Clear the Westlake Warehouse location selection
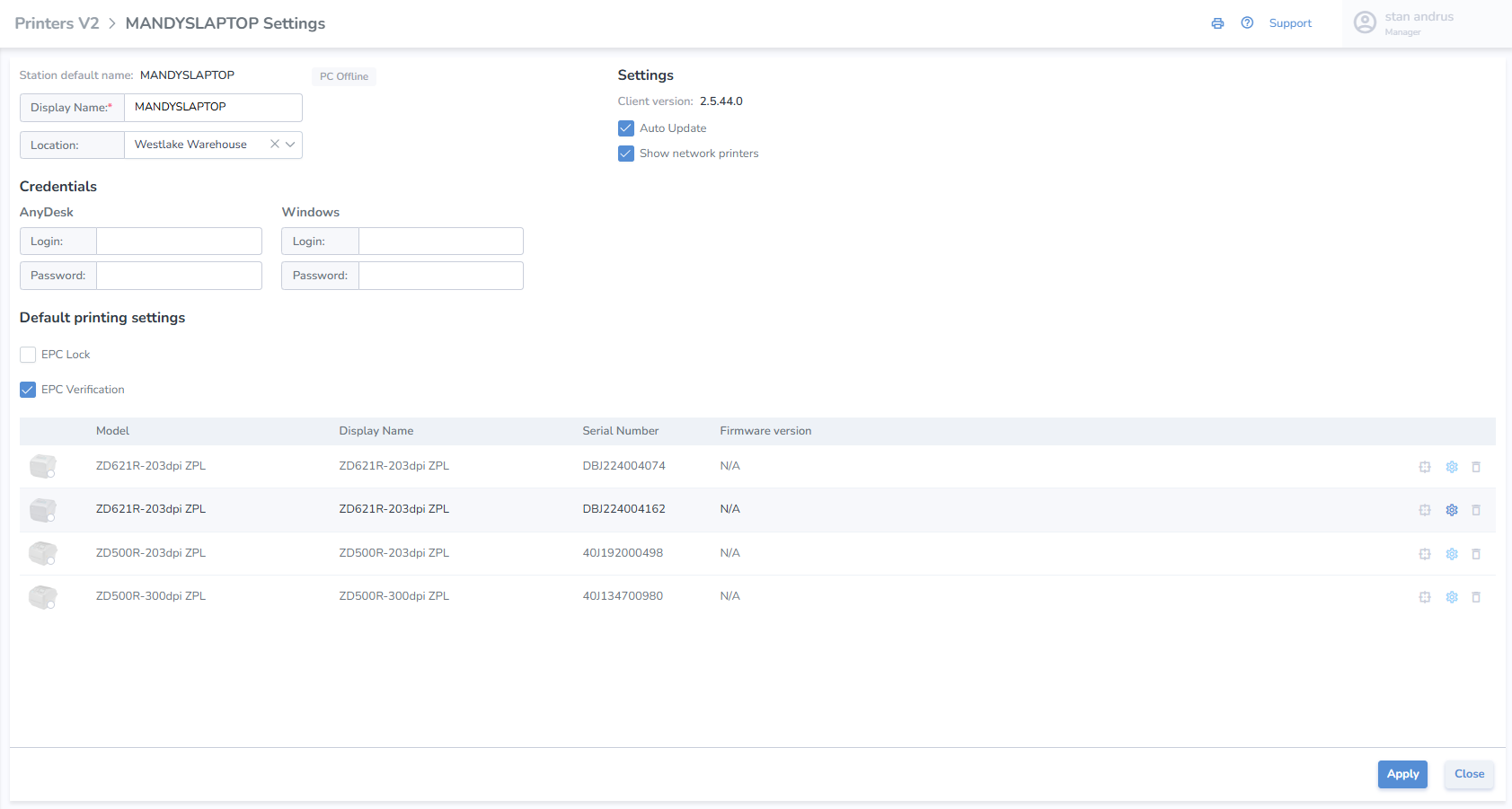This screenshot has height=809, width=1512. pos(275,144)
